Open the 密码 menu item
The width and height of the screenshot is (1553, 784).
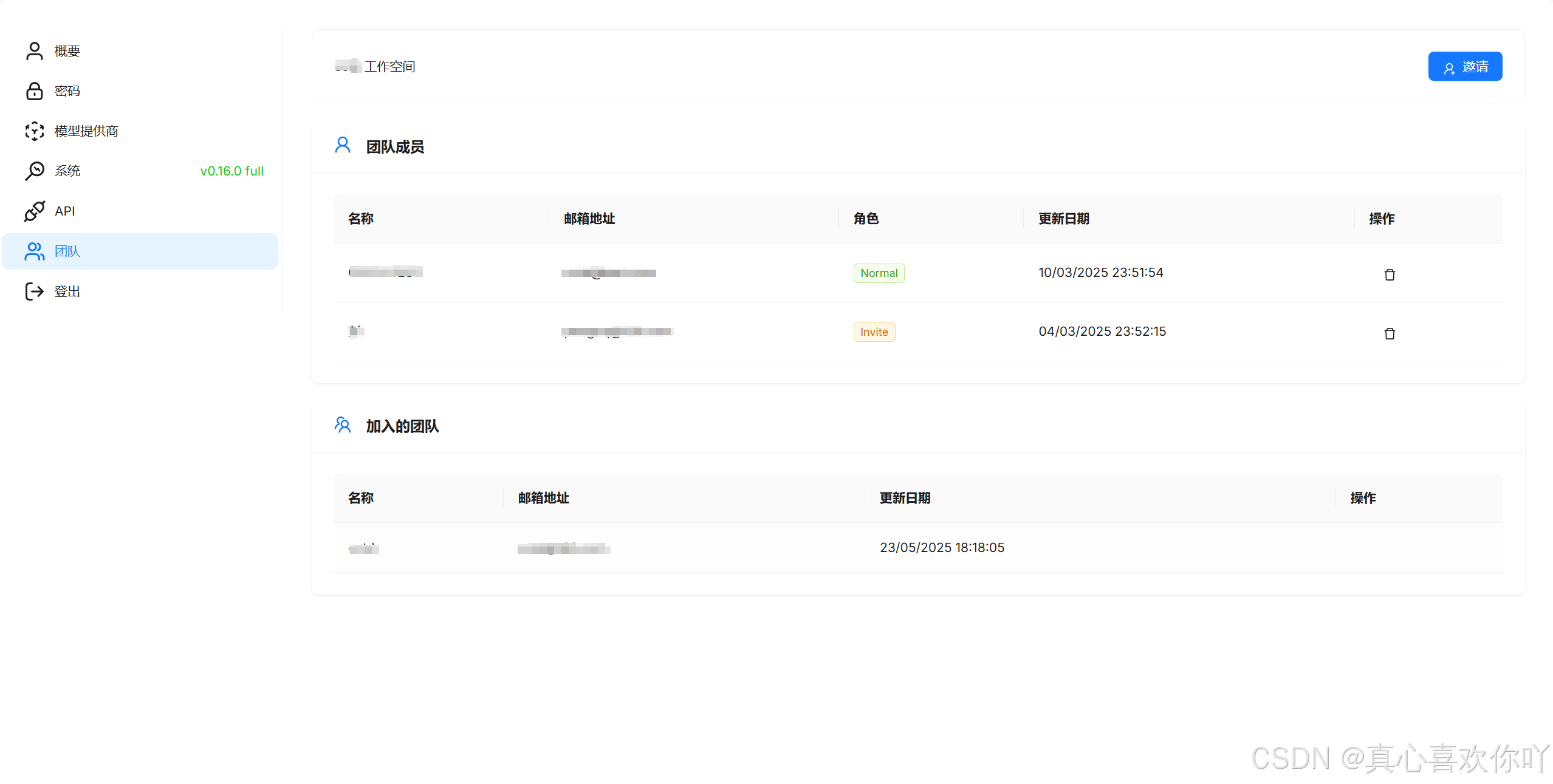tap(67, 91)
